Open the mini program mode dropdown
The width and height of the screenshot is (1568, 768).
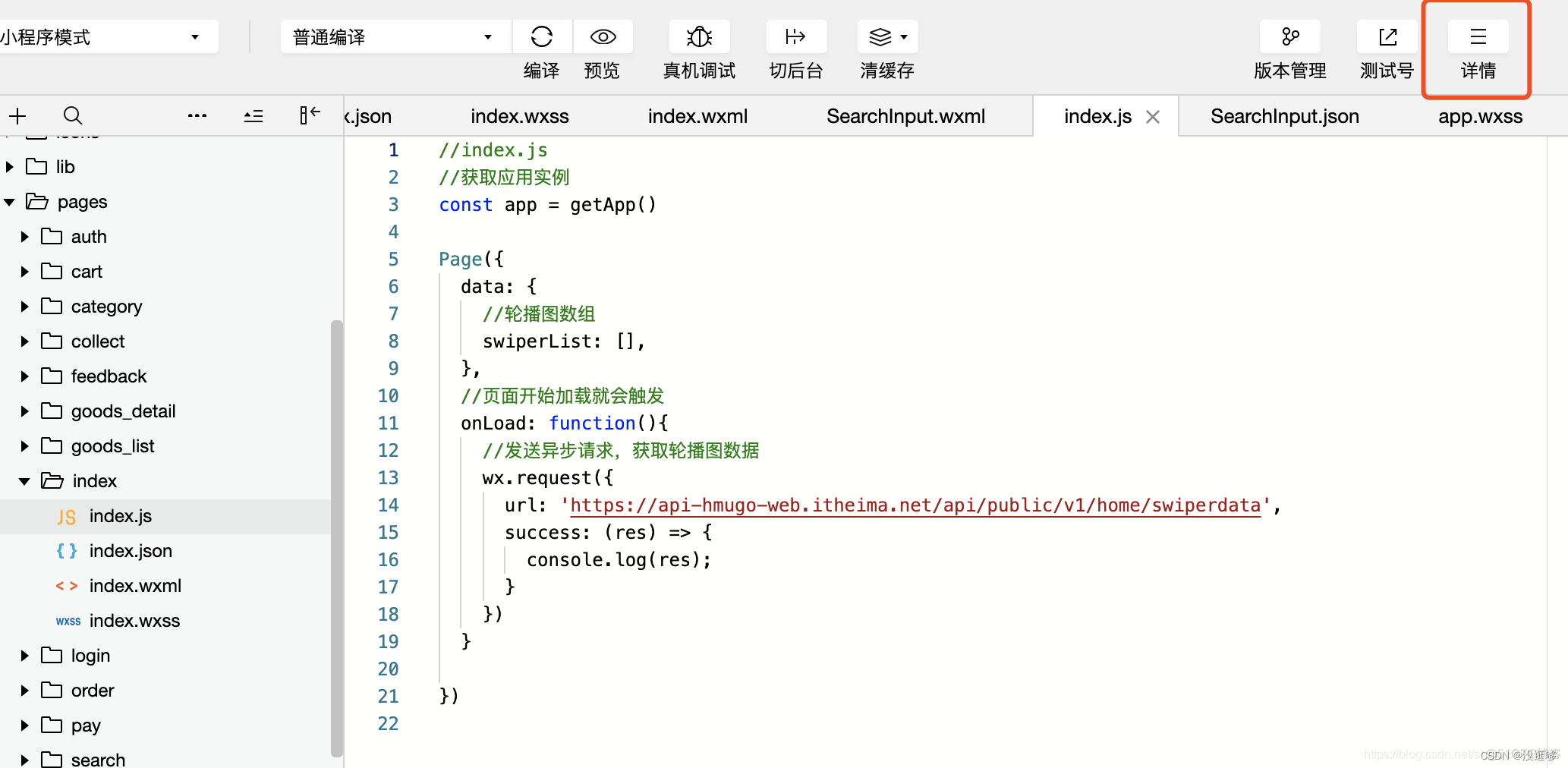[106, 37]
